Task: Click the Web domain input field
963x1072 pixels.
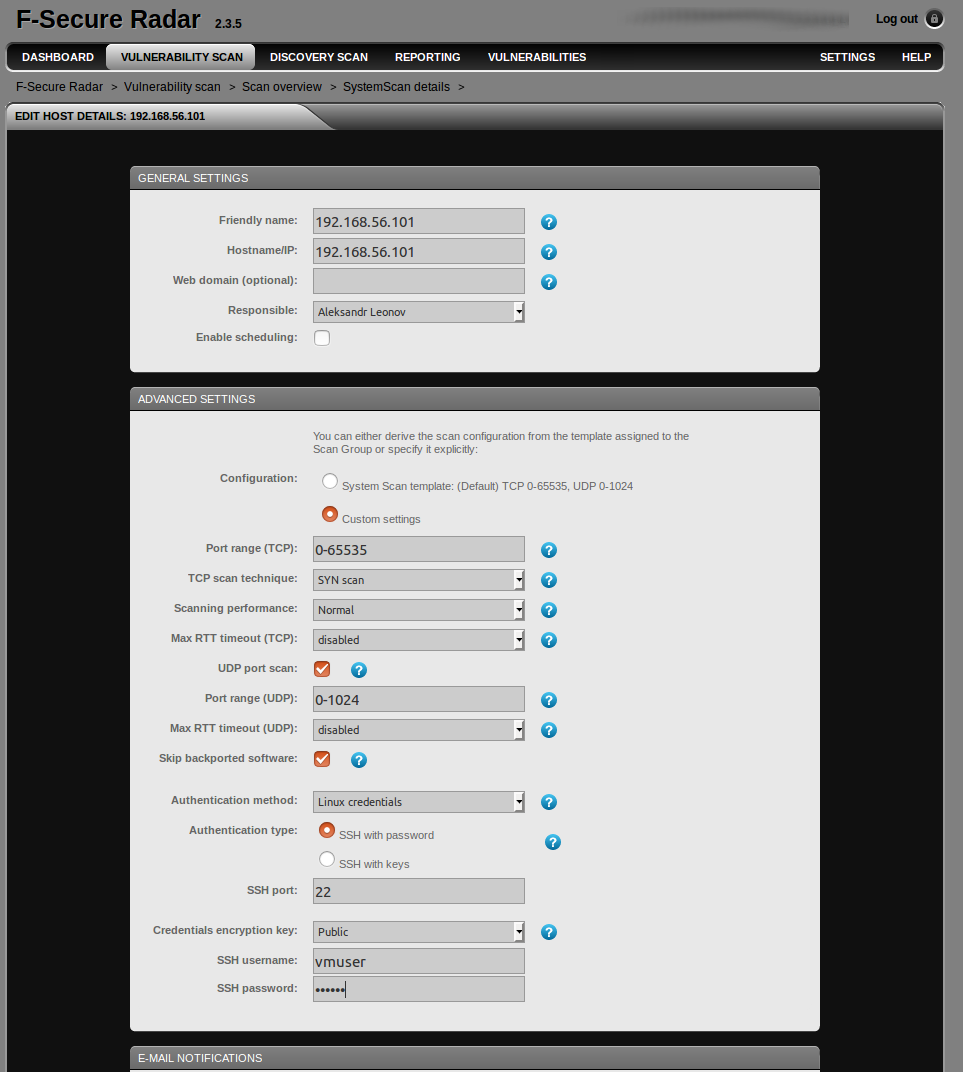Action: coord(419,282)
